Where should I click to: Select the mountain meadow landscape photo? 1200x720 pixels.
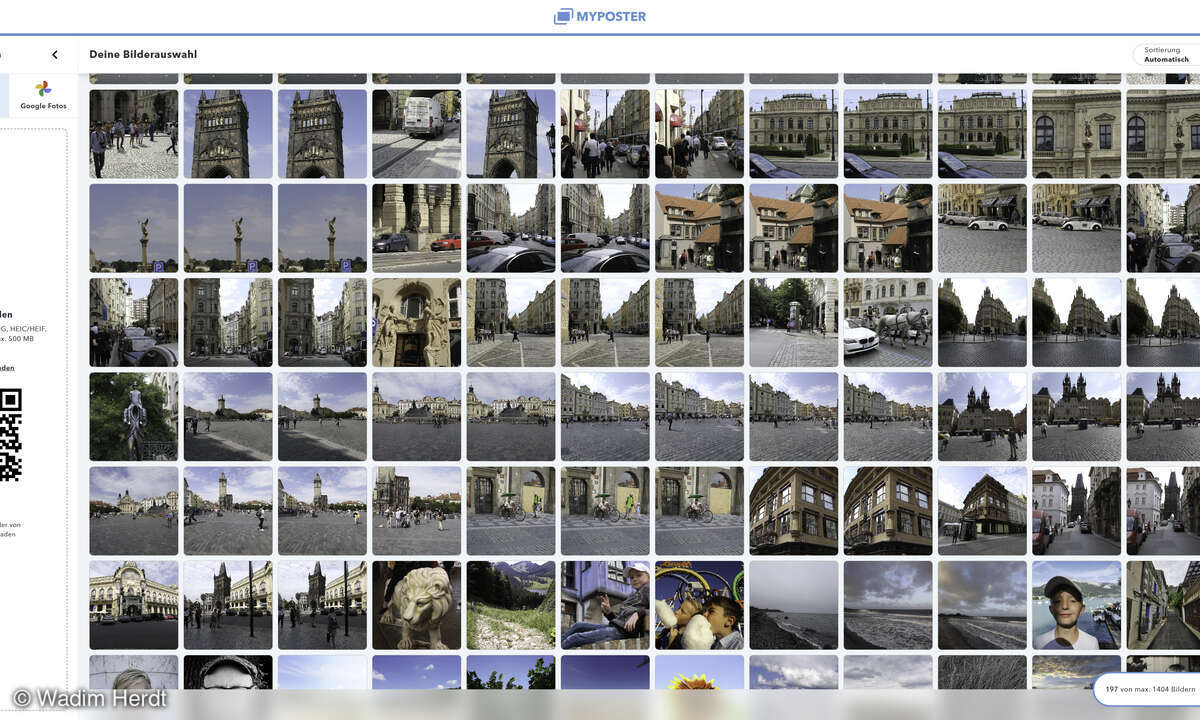[x=510, y=604]
